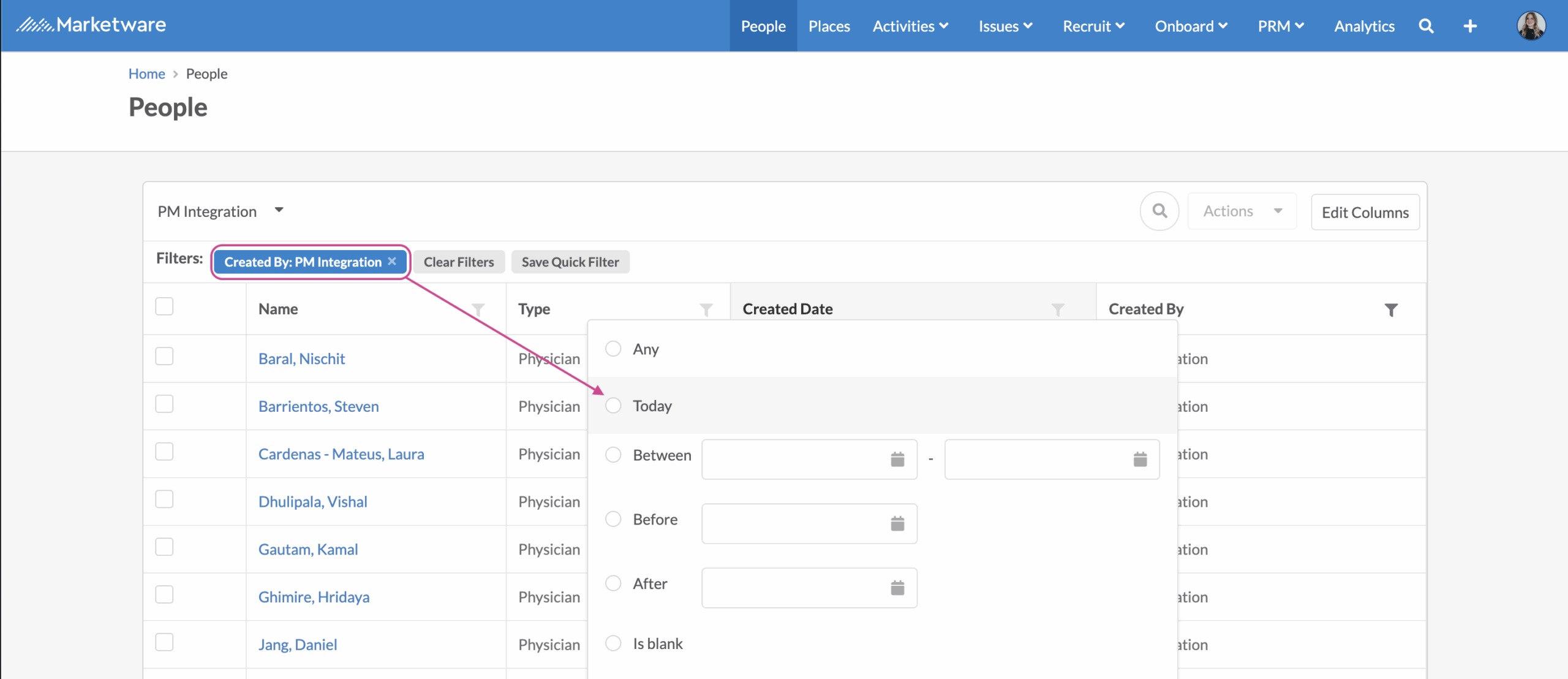Select the Is blank radio option
The image size is (1568, 679).
[x=613, y=643]
